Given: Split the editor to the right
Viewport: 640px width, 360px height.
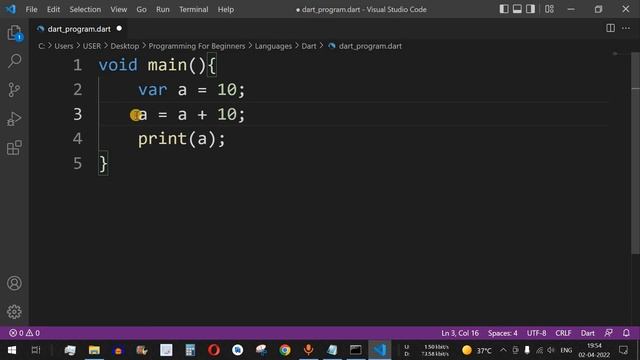Looking at the screenshot, I should coord(610,28).
